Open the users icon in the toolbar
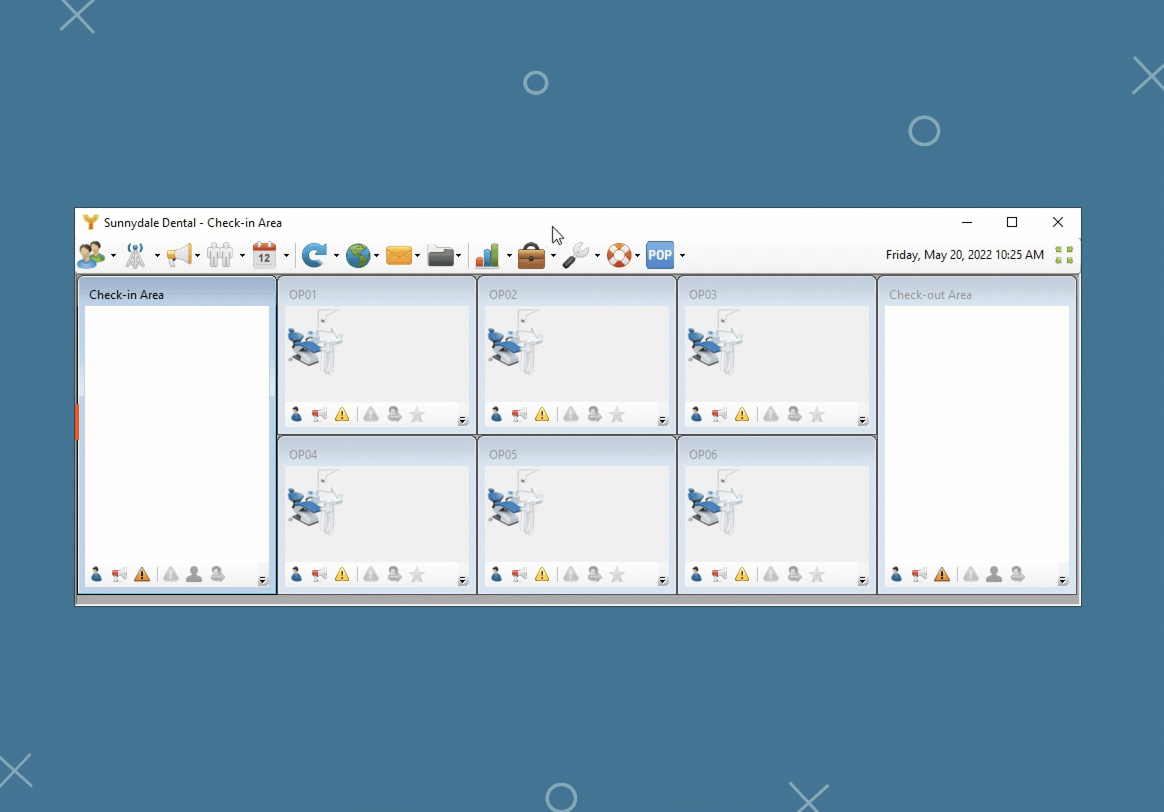Image resolution: width=1164 pixels, height=812 pixels. (x=91, y=255)
